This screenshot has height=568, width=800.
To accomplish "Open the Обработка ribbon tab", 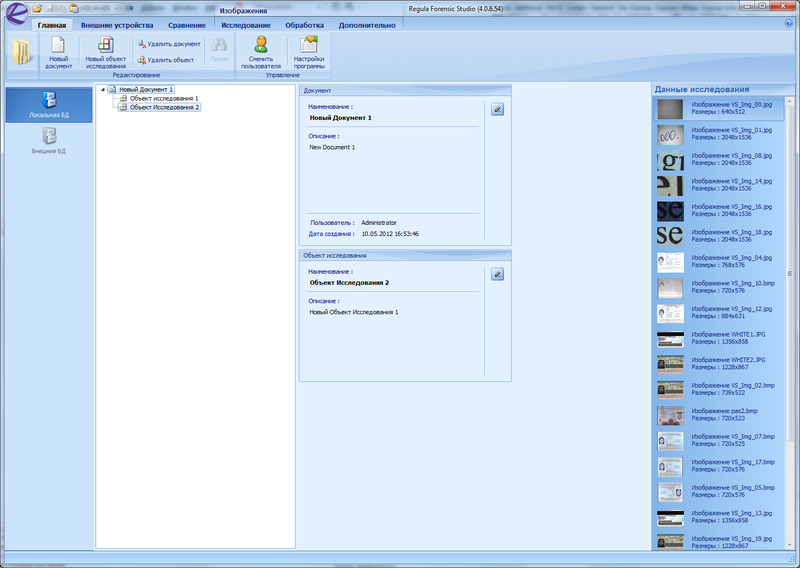I will [x=304, y=24].
